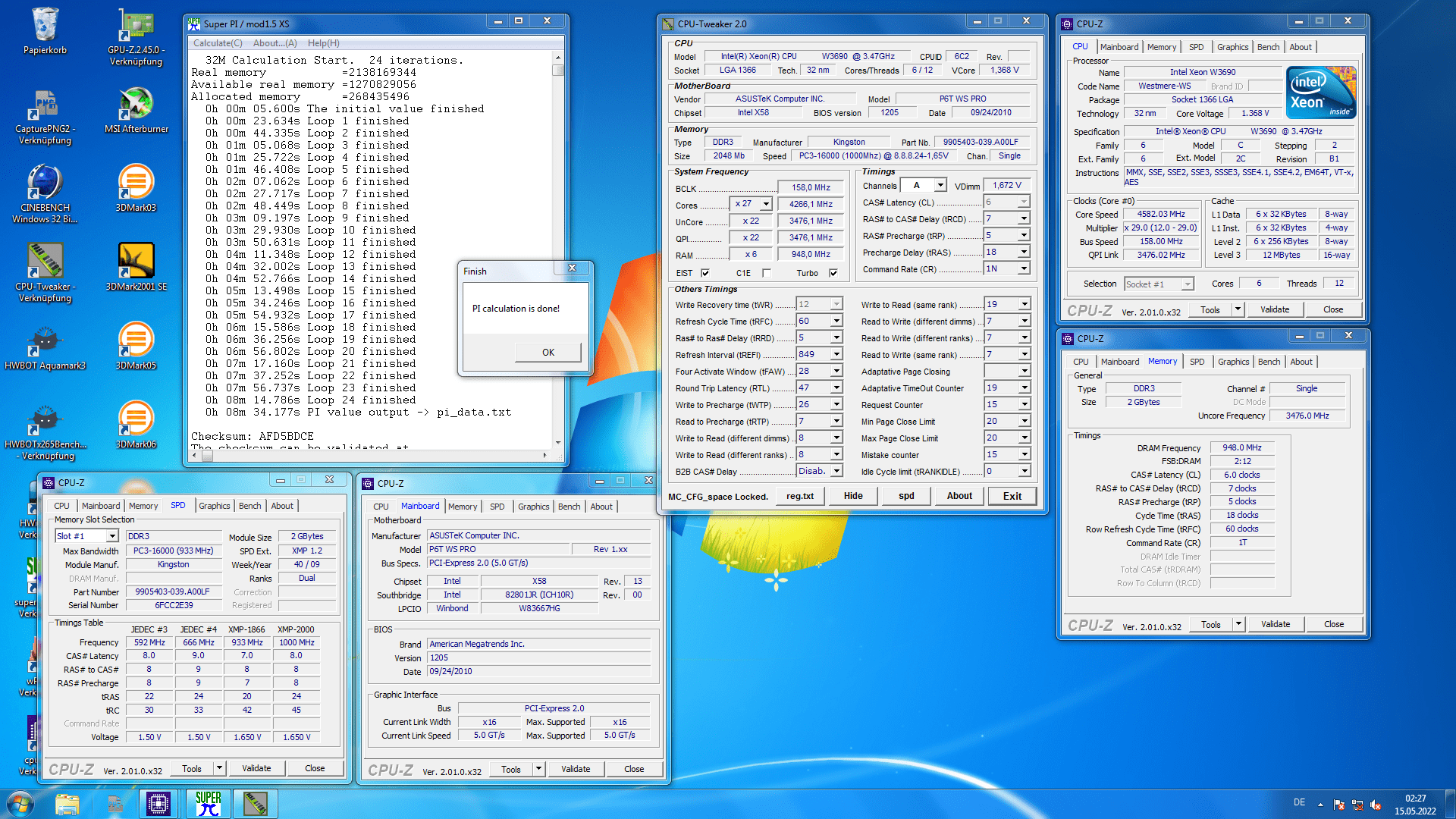Click OK in the Finish dialog

pyautogui.click(x=548, y=353)
